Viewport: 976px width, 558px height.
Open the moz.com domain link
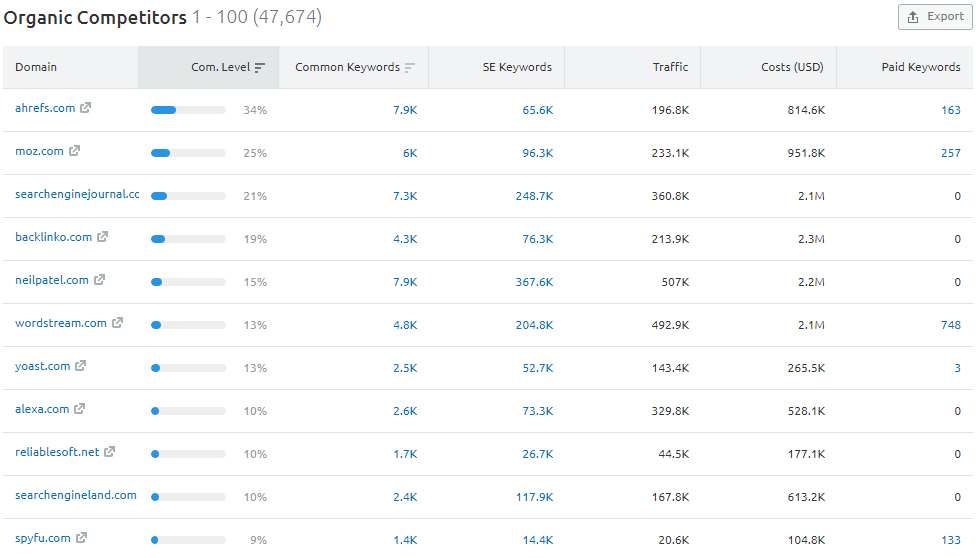click(x=39, y=151)
